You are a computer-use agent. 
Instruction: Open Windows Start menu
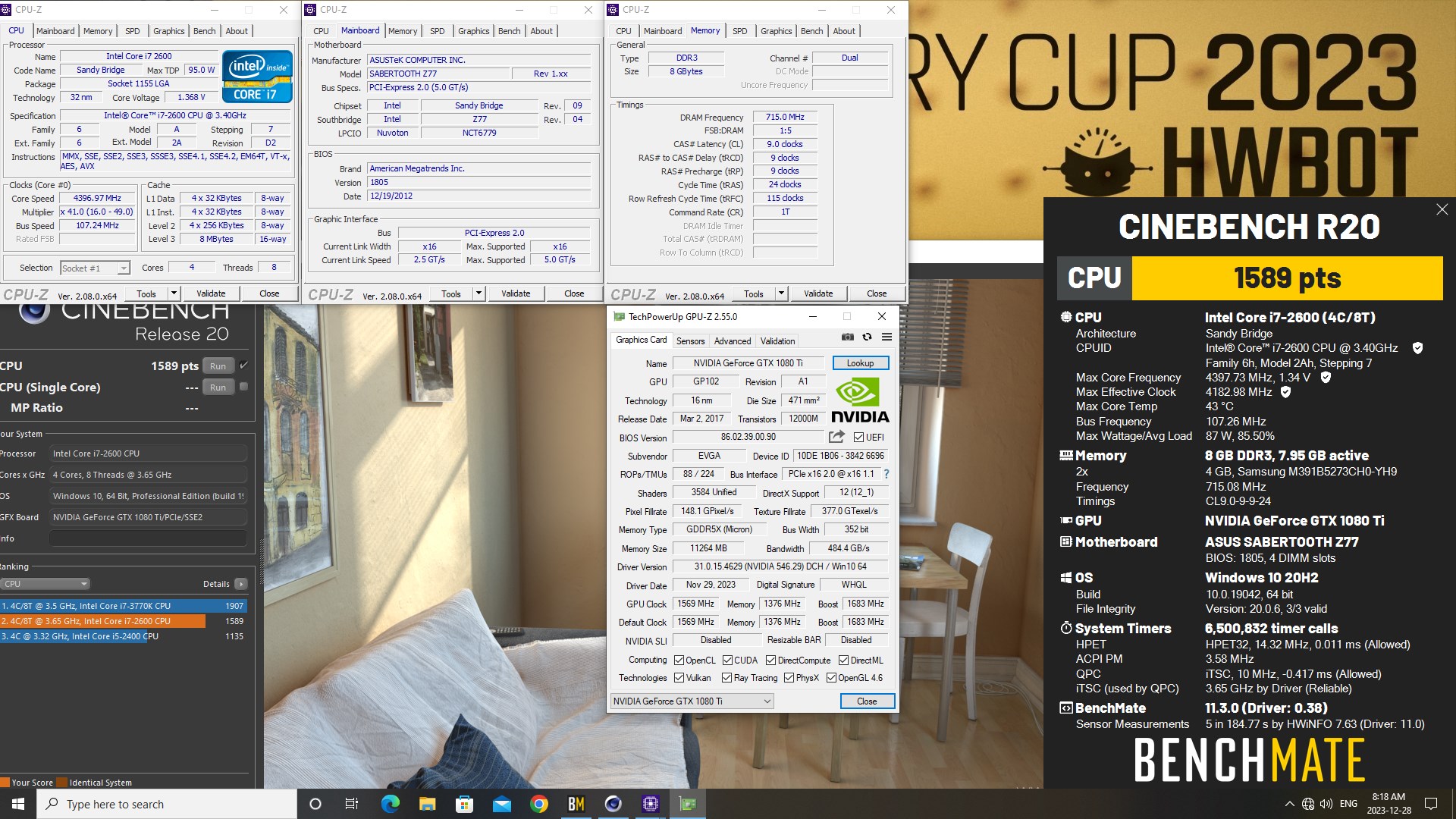pos(18,804)
